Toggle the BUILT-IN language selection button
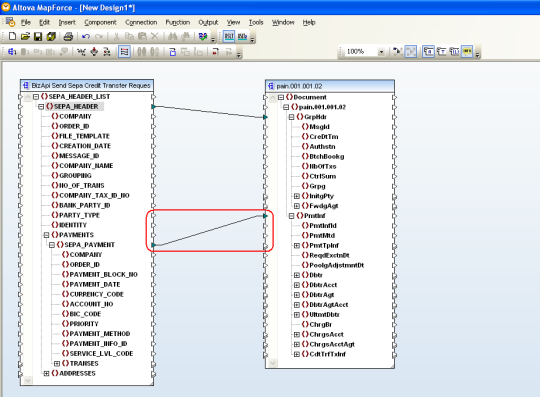Viewport: 540px width, 397px height. click(229, 36)
